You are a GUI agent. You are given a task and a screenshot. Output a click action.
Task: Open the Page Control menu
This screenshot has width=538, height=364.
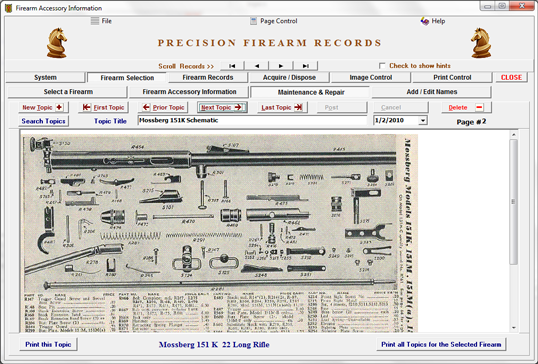273,21
